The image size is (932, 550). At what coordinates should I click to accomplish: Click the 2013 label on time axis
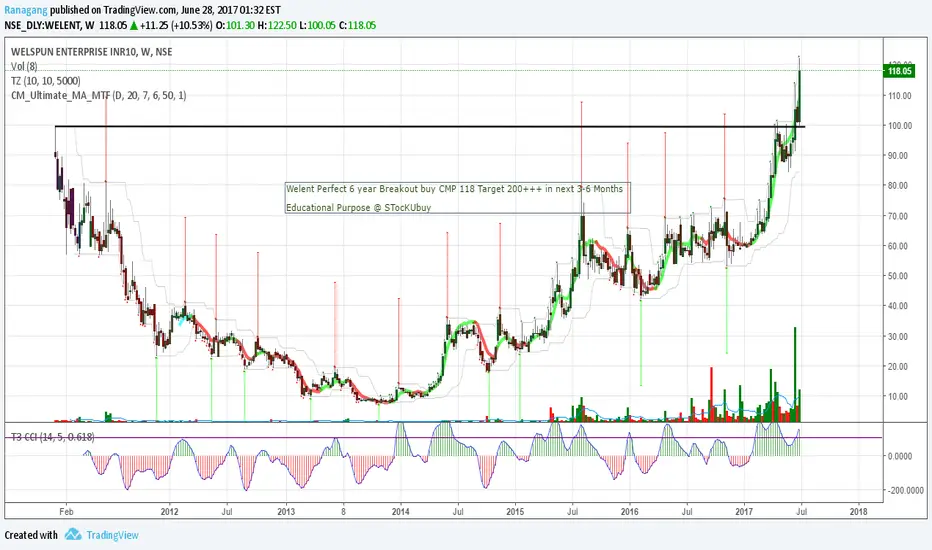pyautogui.click(x=286, y=511)
